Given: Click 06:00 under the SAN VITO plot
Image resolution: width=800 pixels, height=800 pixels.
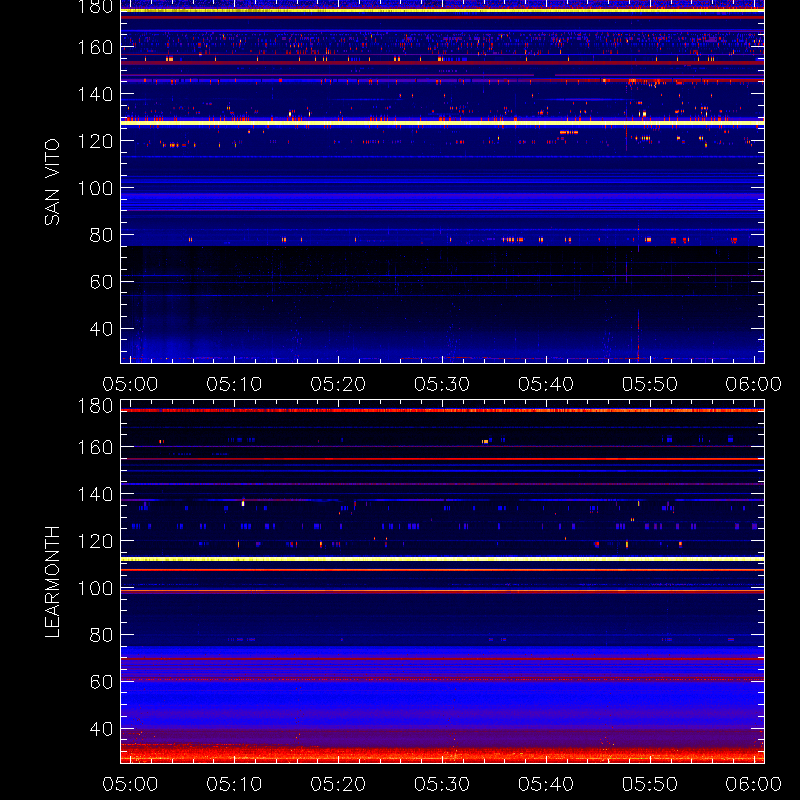Looking at the screenshot, I should pos(754,384).
